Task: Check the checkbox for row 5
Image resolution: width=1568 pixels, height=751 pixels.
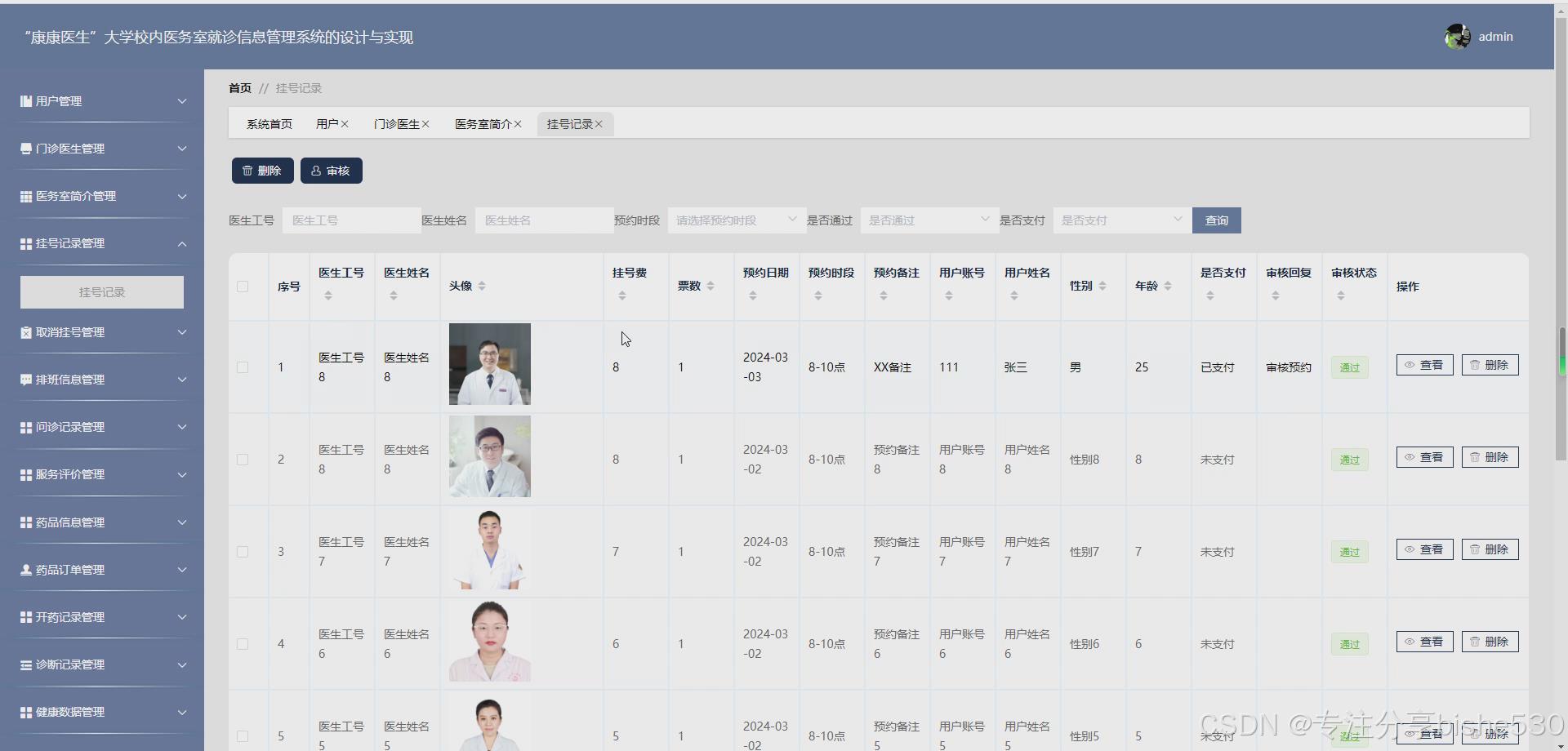Action: (243, 736)
